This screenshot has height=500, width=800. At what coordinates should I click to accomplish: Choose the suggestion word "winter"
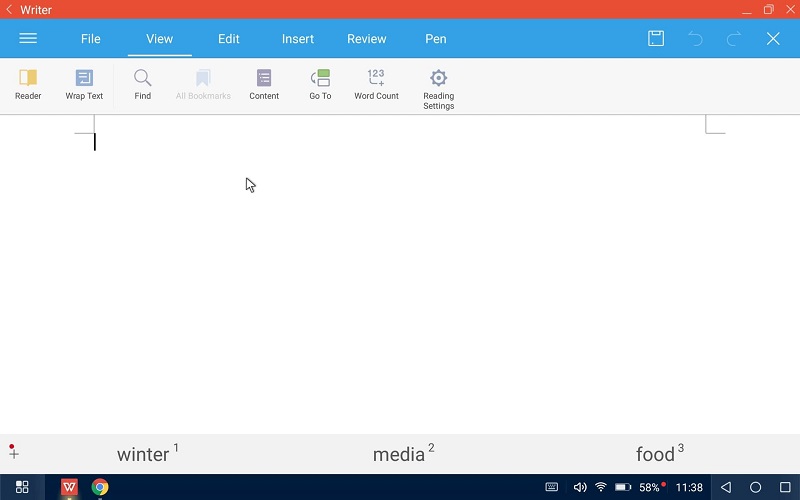coord(143,454)
